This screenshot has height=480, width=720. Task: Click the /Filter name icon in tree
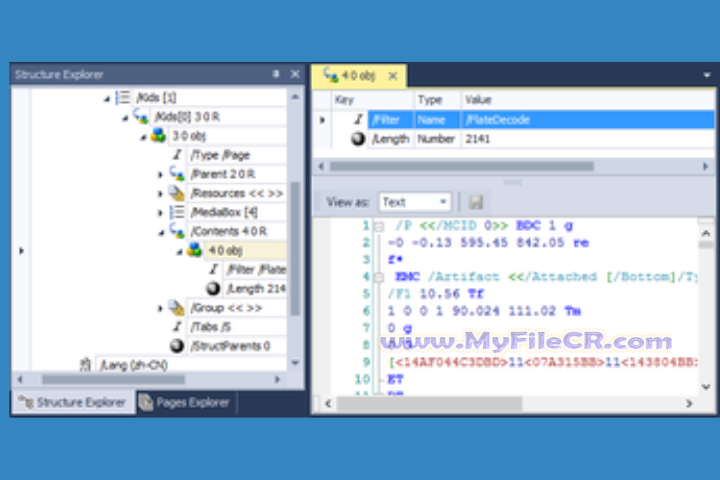pos(214,269)
